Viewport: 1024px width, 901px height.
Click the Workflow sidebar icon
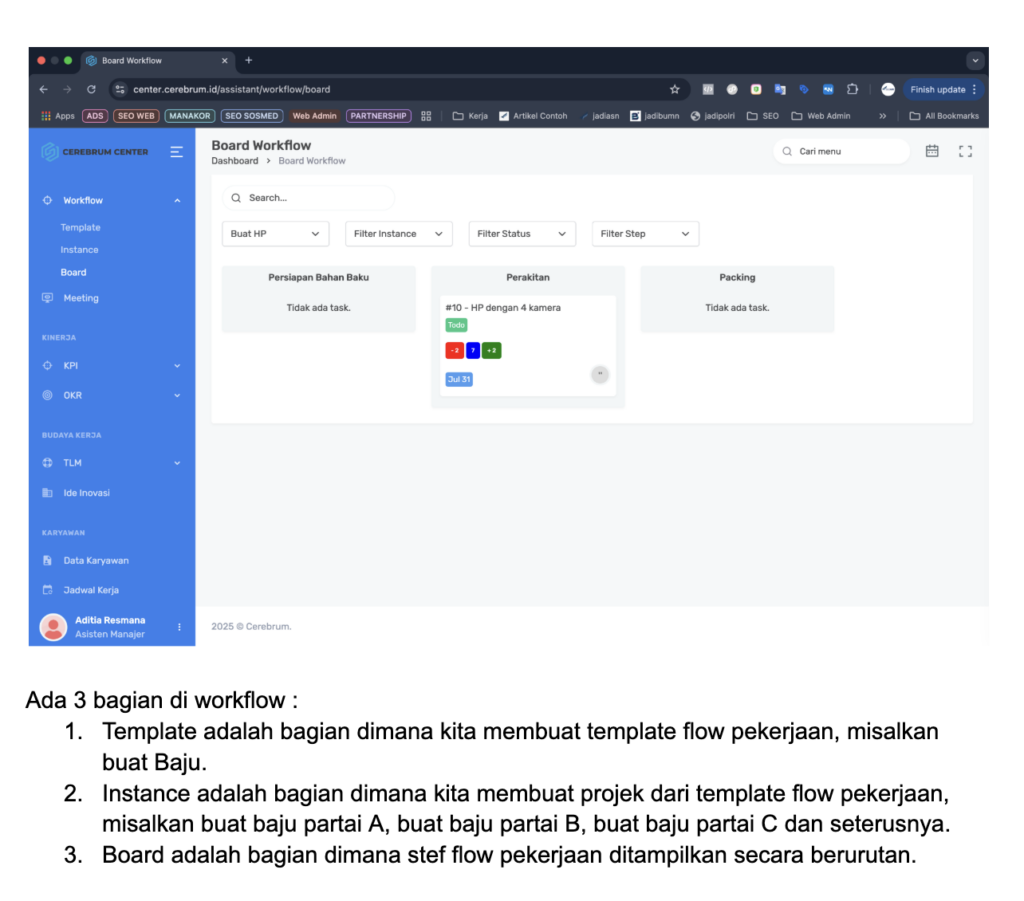pos(47,200)
